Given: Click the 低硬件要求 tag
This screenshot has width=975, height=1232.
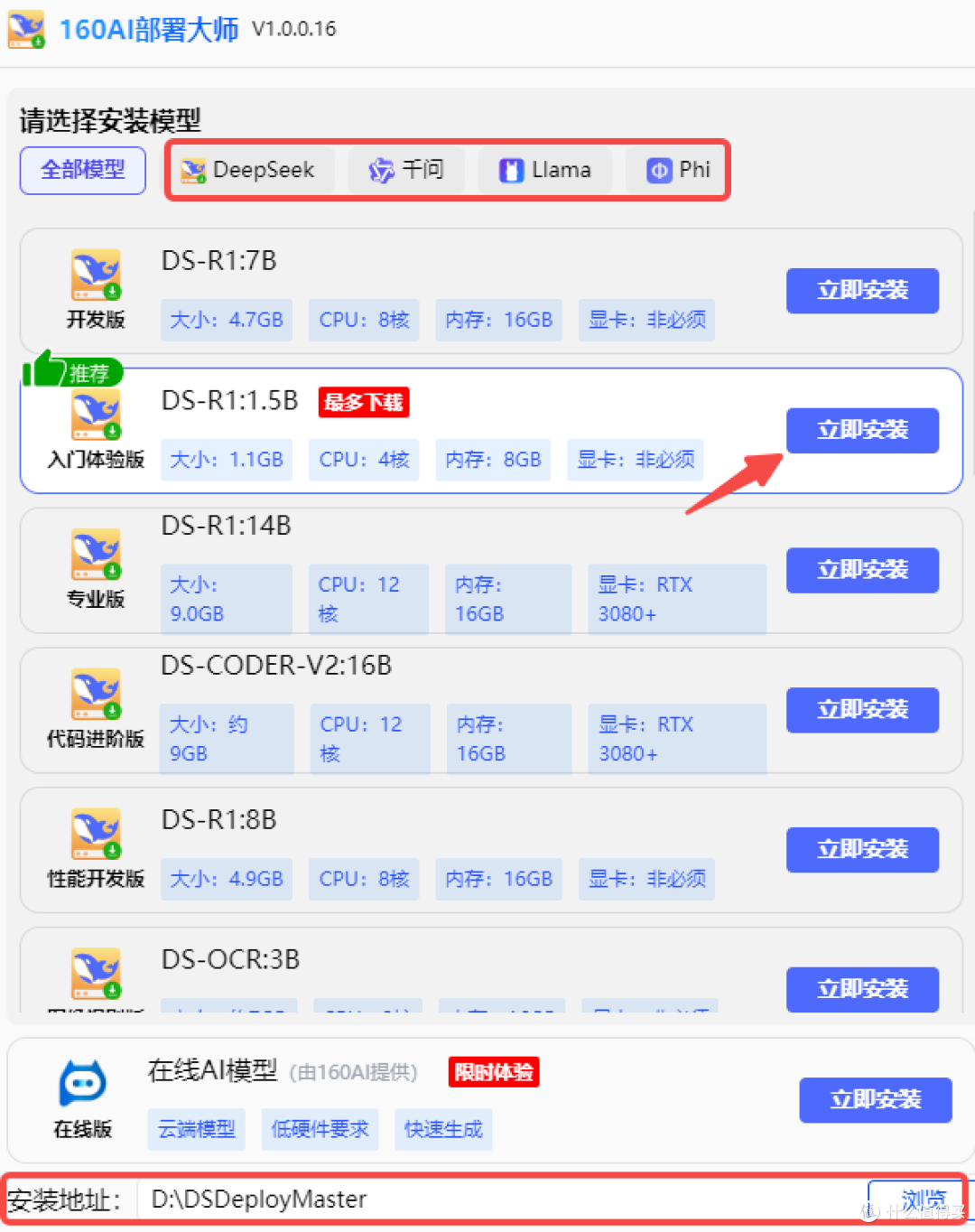Looking at the screenshot, I should coord(320,1129).
